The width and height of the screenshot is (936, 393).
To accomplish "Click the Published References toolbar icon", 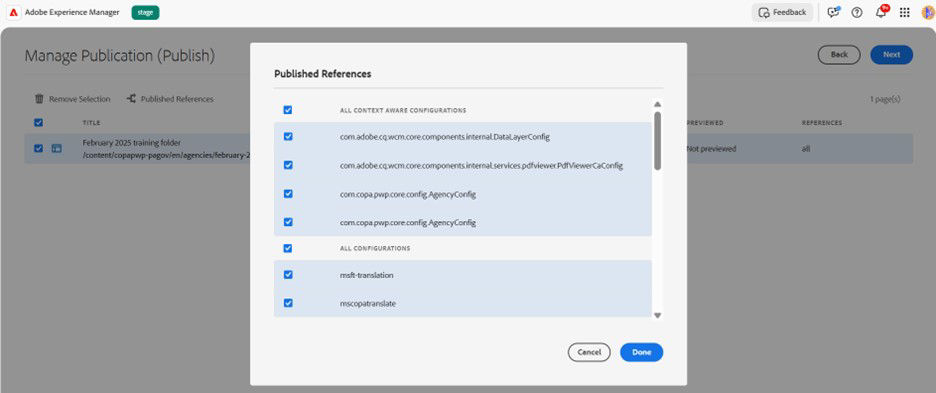I will pyautogui.click(x=131, y=99).
